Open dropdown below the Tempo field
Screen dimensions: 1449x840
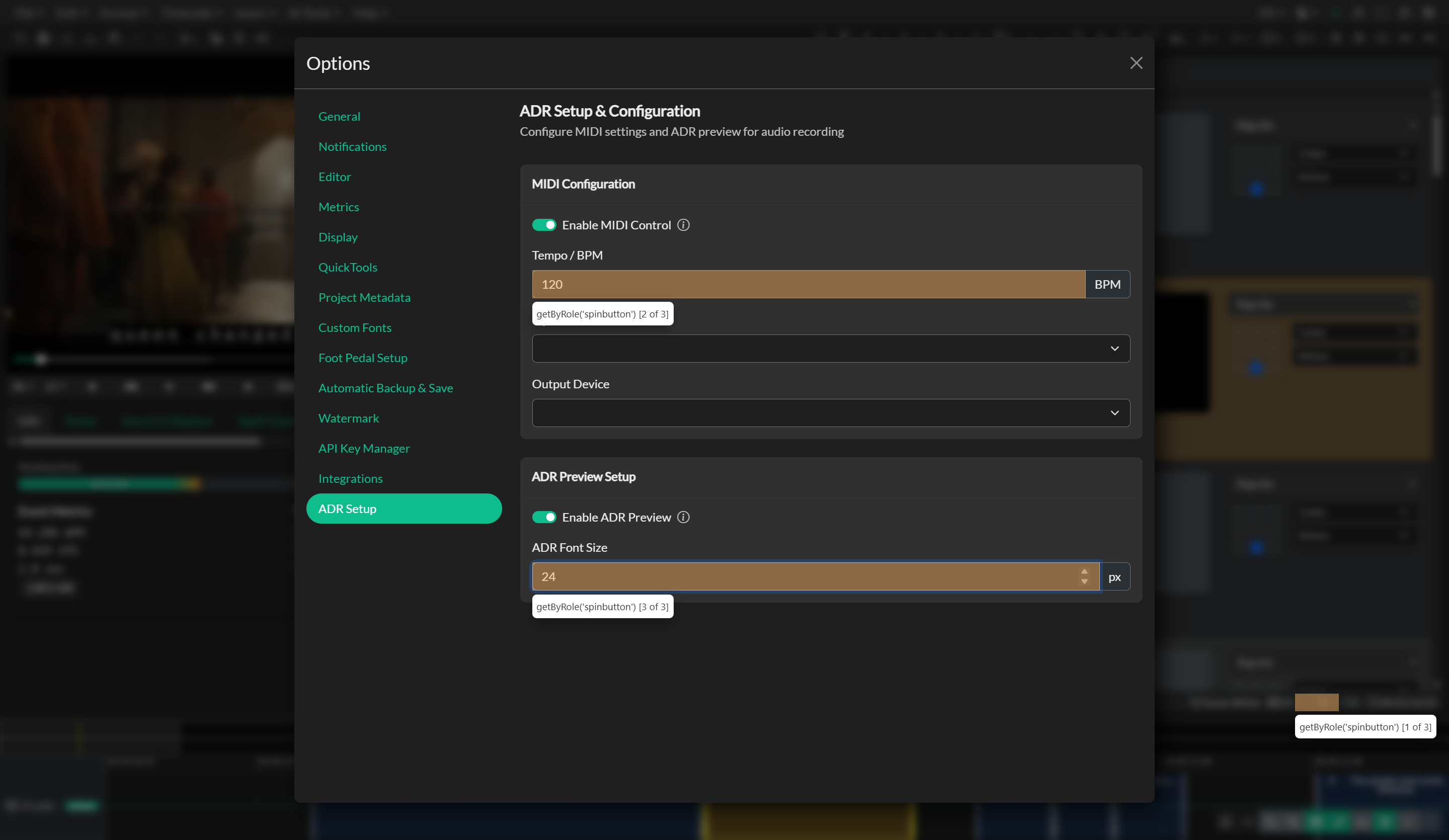coord(831,349)
